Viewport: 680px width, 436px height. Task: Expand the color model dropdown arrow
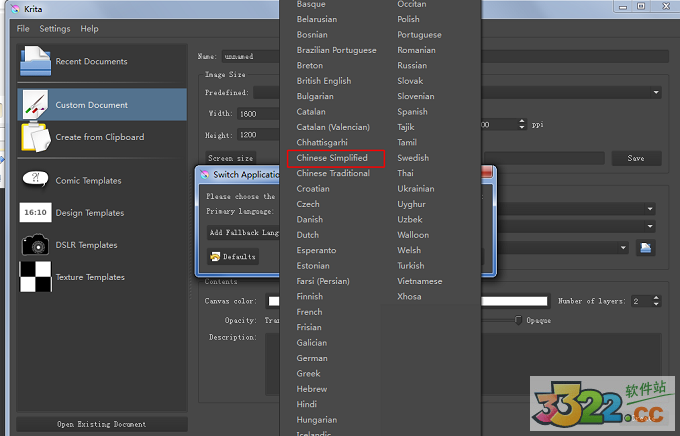pos(650,209)
